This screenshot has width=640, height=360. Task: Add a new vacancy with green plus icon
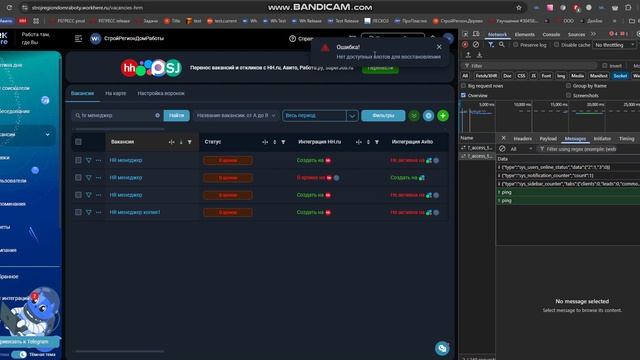pos(443,116)
